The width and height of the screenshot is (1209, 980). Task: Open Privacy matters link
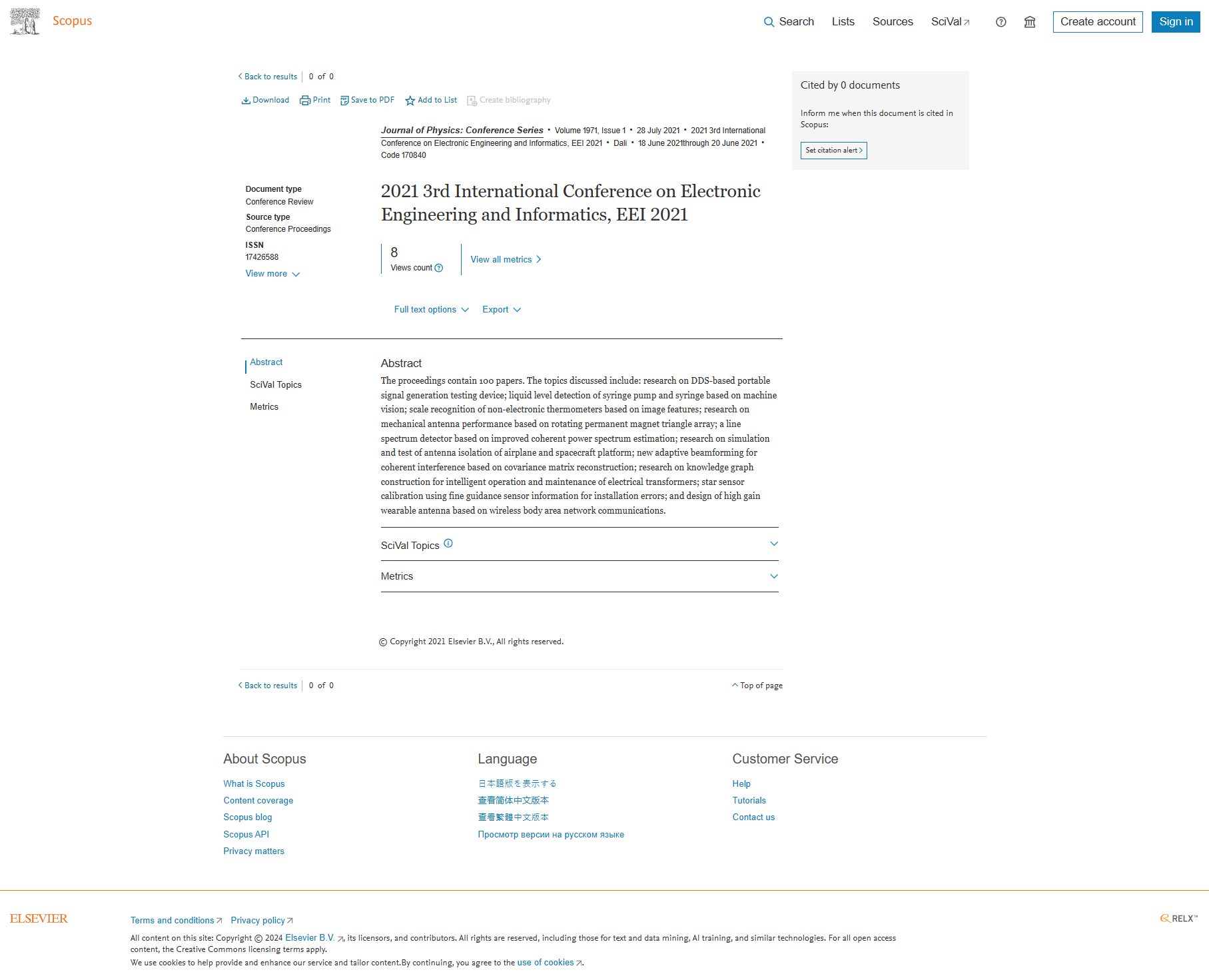click(x=254, y=851)
